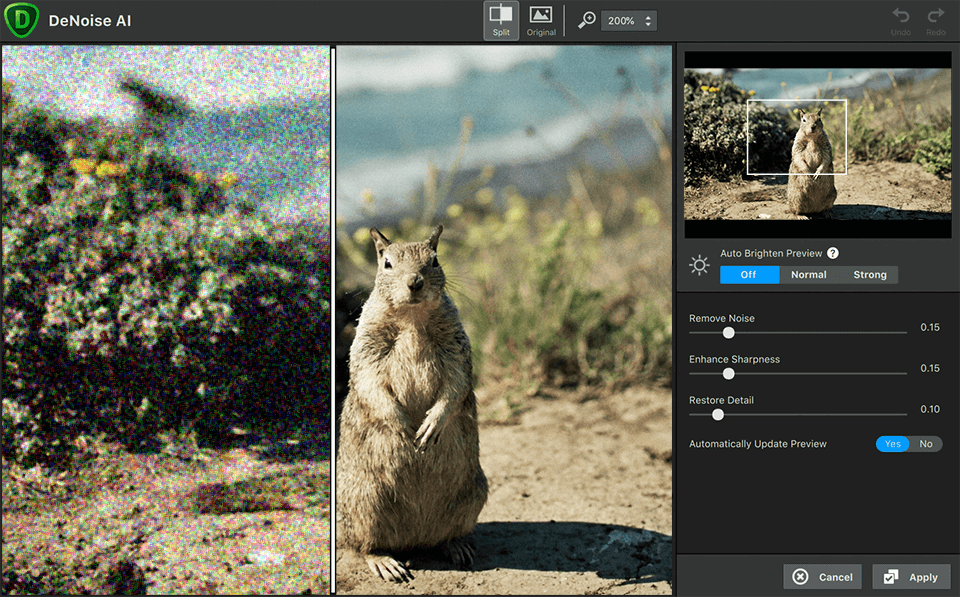960x597 pixels.
Task: Open the Auto Brighten Preview help question mark
Action: (835, 253)
